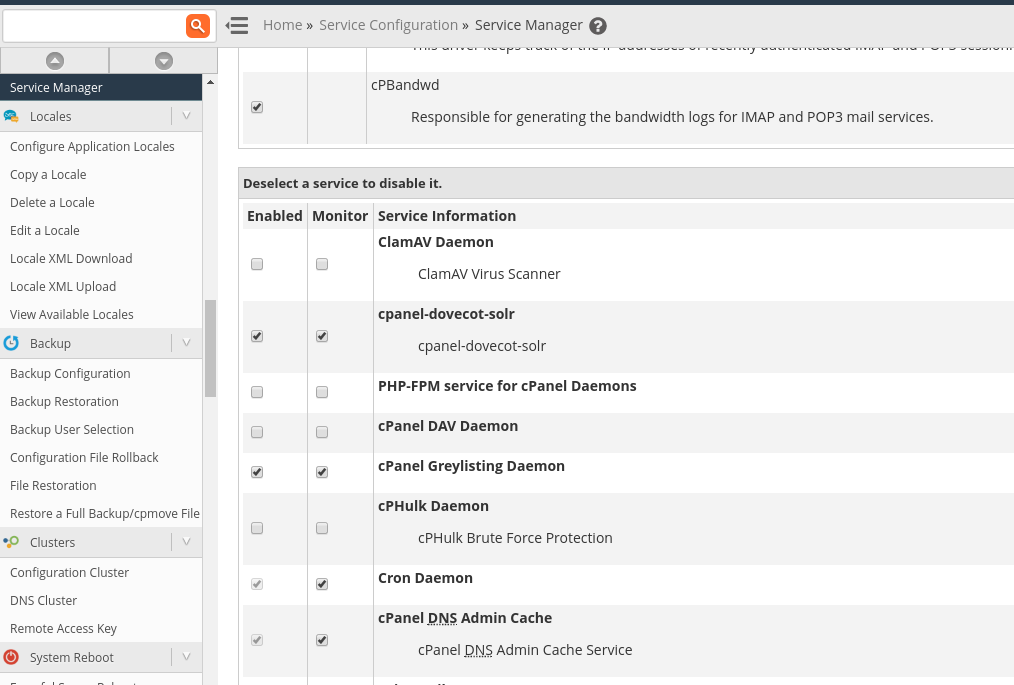This screenshot has width=1014, height=685.
Task: Click the Backup section icon
Action: 11,343
